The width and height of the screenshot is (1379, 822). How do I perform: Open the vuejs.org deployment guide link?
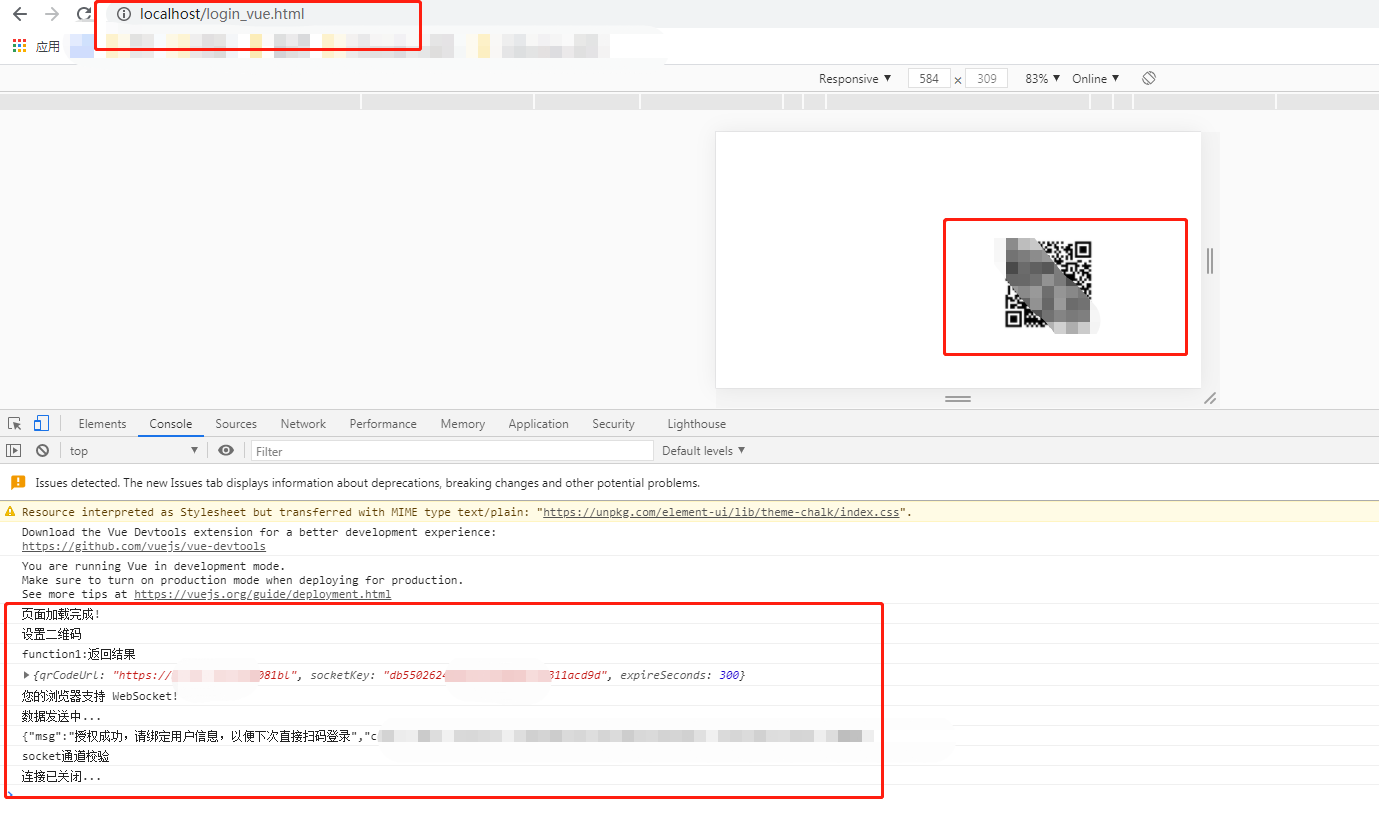click(x=262, y=594)
